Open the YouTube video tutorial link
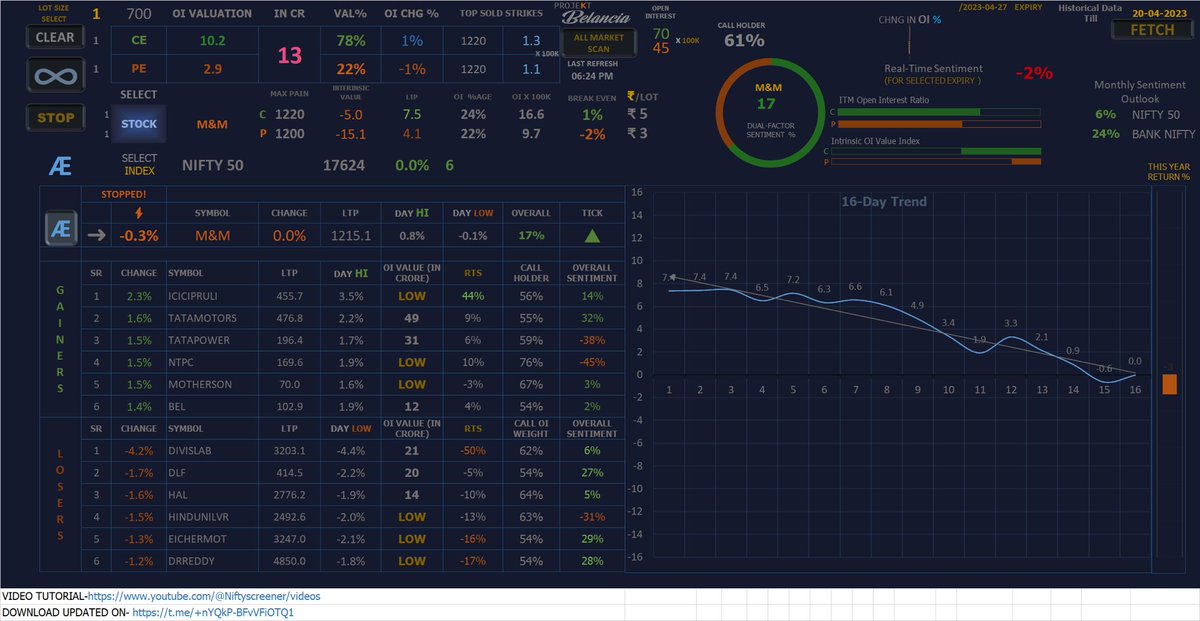The height and width of the screenshot is (621, 1200). coord(204,596)
